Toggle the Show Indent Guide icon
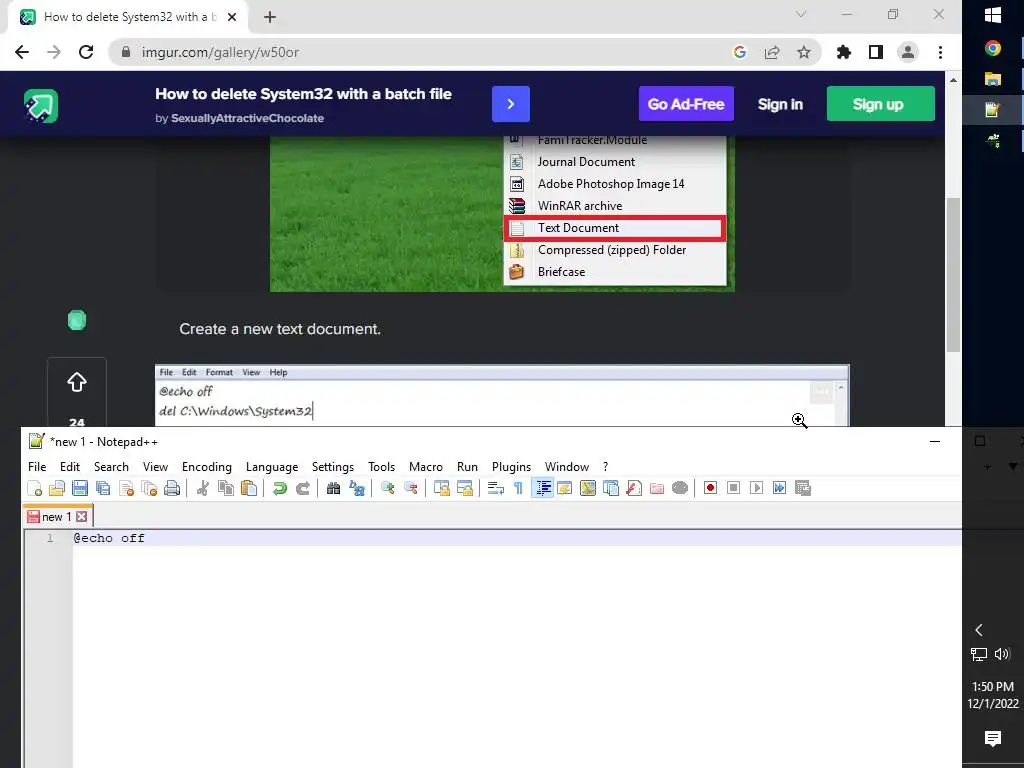The height and width of the screenshot is (768, 1024). (x=542, y=488)
